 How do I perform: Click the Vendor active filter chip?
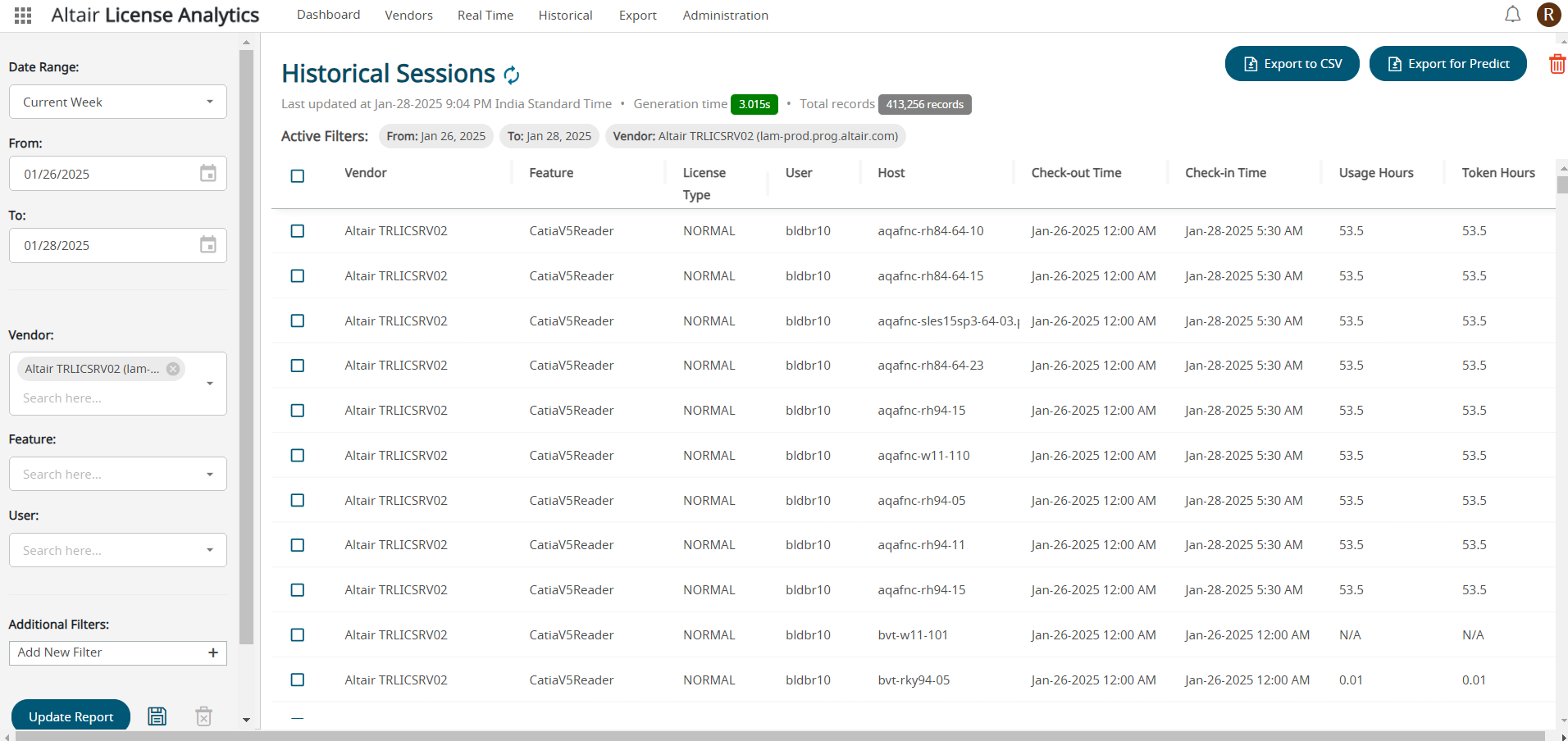pos(755,136)
